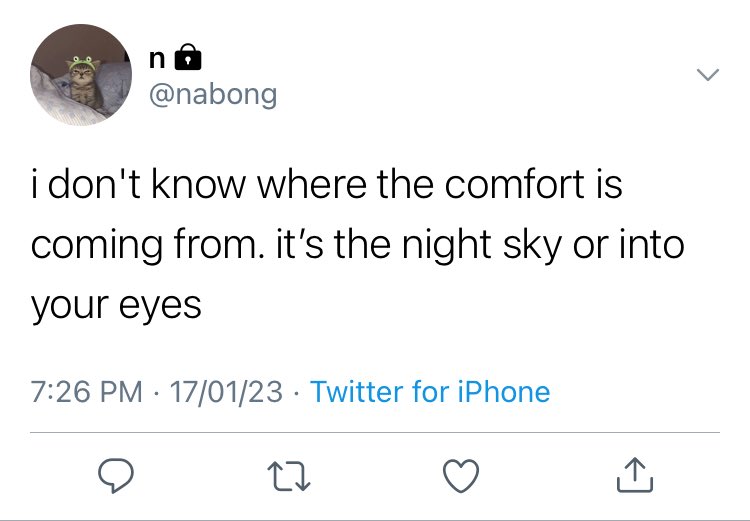The width and height of the screenshot is (750, 521).
Task: Open the @nabong handle
Action: pos(213,95)
